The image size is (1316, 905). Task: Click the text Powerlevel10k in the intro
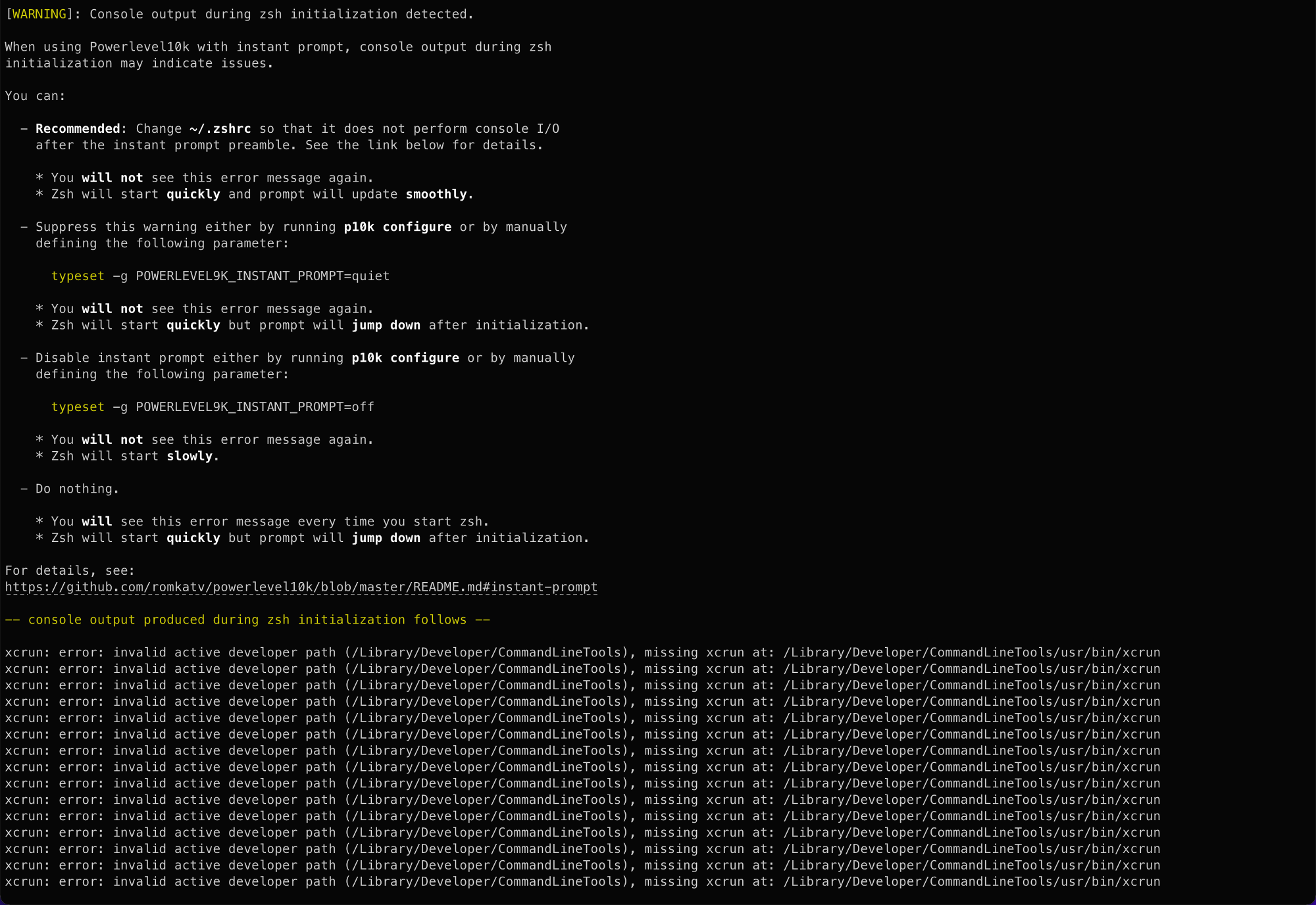[x=139, y=47]
